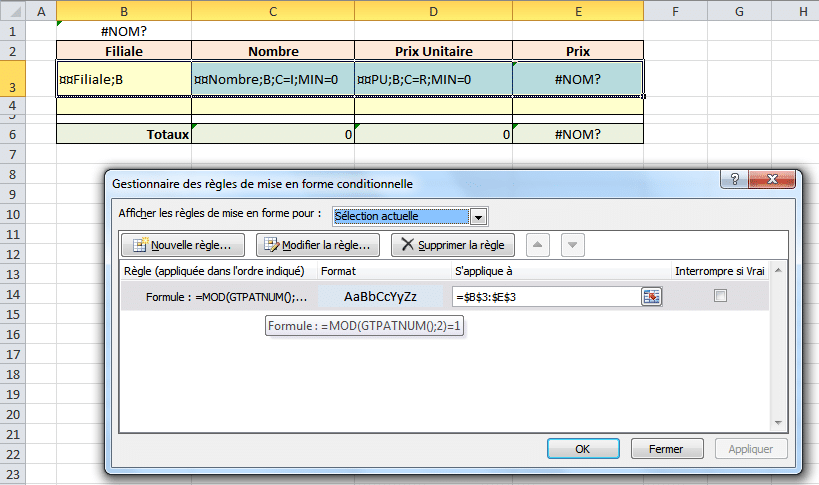The height and width of the screenshot is (485, 819).
Task: Click the Fermer button
Action: point(665,449)
